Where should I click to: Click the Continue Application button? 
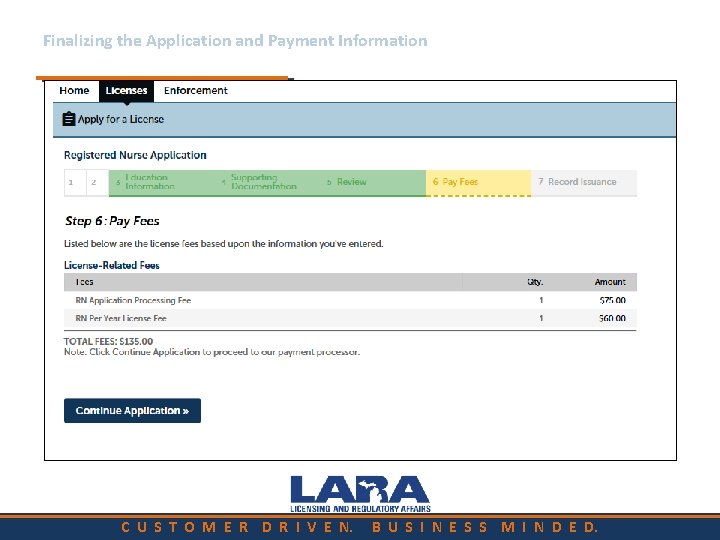pyautogui.click(x=132, y=411)
